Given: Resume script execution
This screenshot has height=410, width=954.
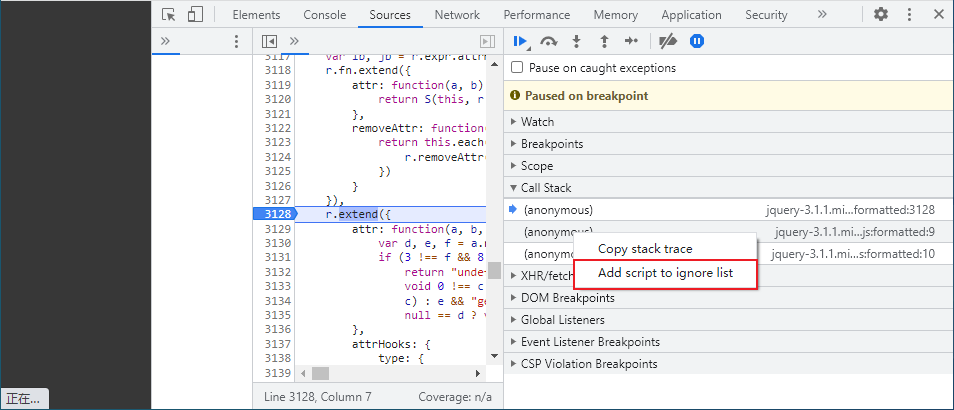Looking at the screenshot, I should pyautogui.click(x=520, y=41).
